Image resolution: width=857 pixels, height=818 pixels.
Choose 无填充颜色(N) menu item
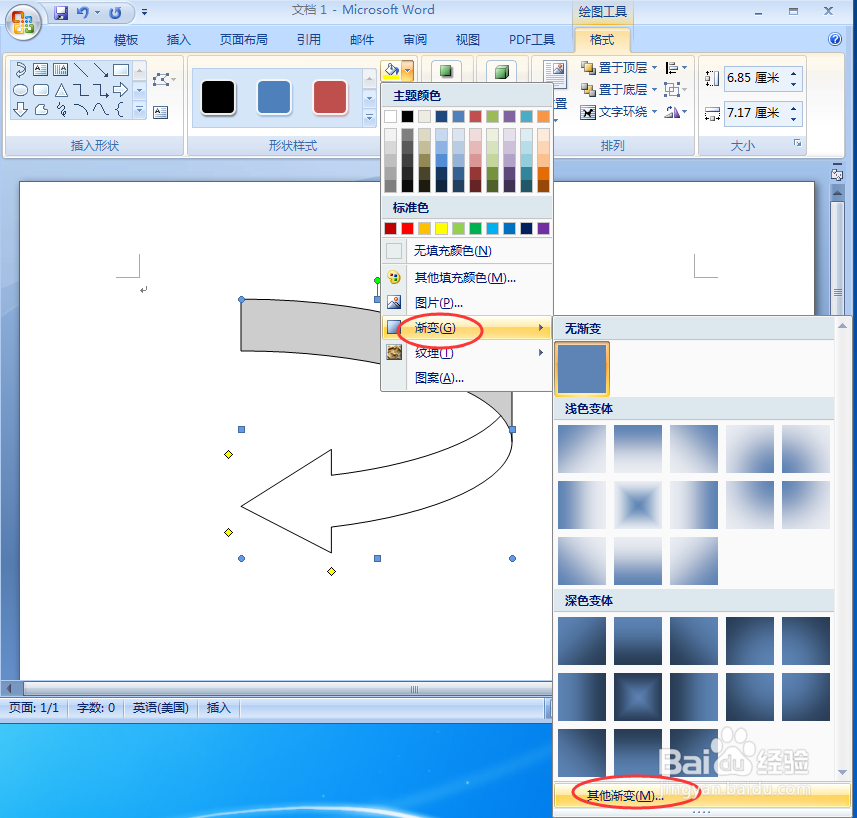click(x=467, y=251)
